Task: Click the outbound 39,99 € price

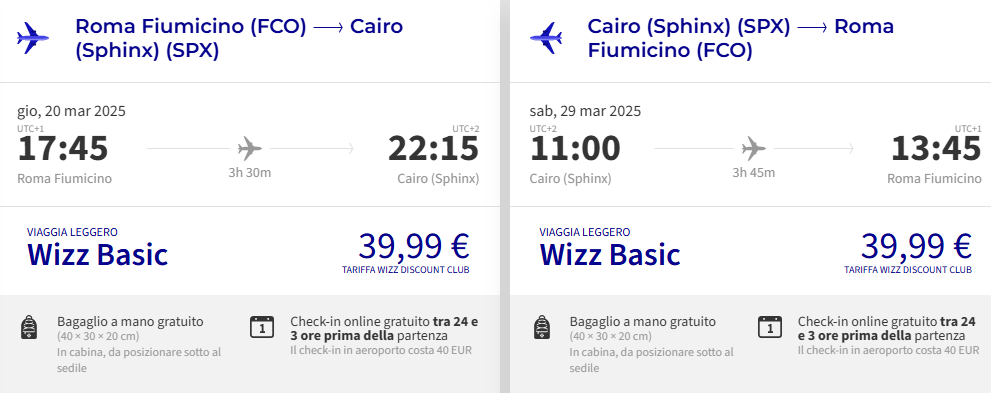Action: pos(414,246)
